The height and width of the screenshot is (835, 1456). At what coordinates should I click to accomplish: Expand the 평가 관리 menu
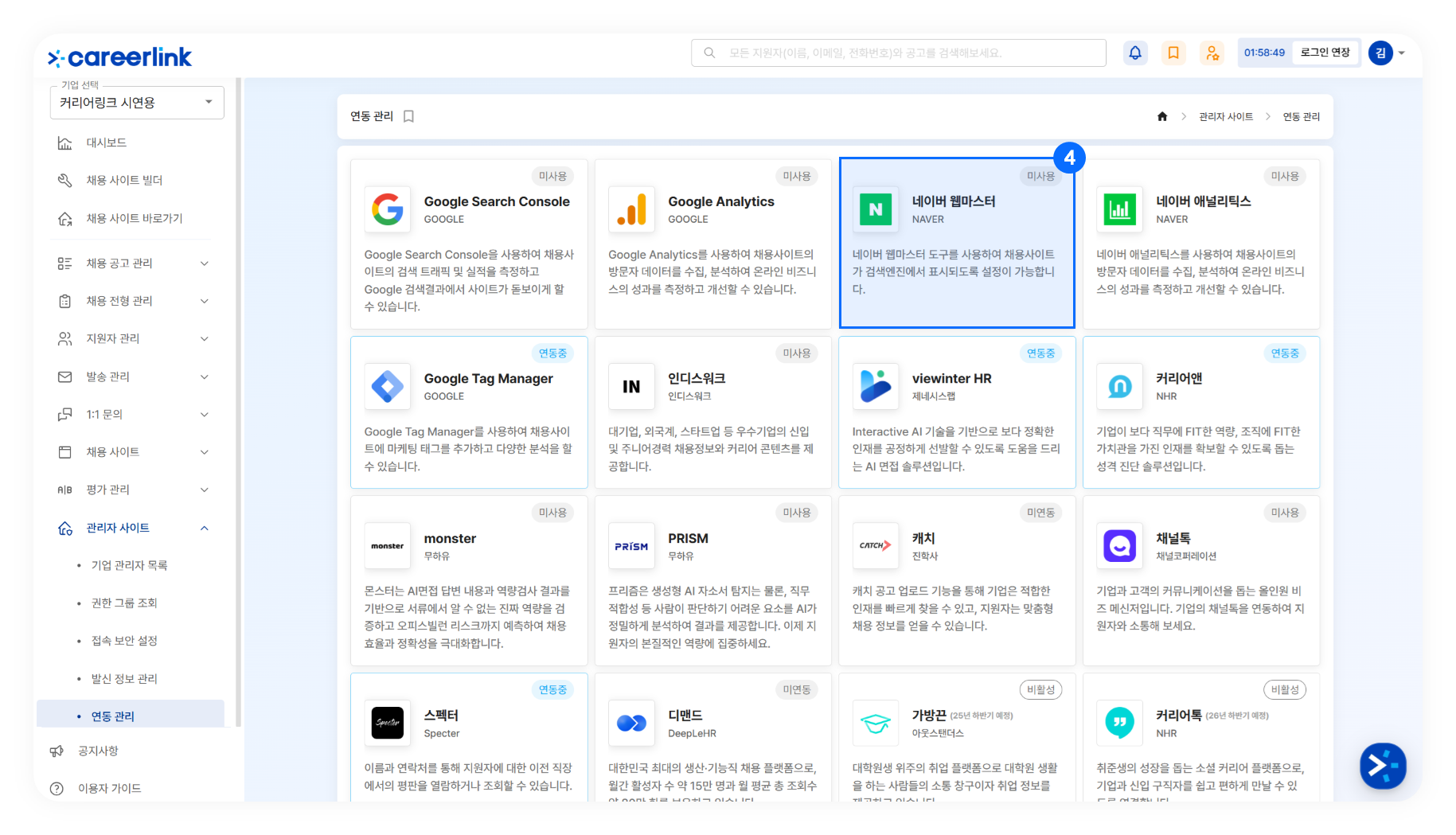click(205, 490)
